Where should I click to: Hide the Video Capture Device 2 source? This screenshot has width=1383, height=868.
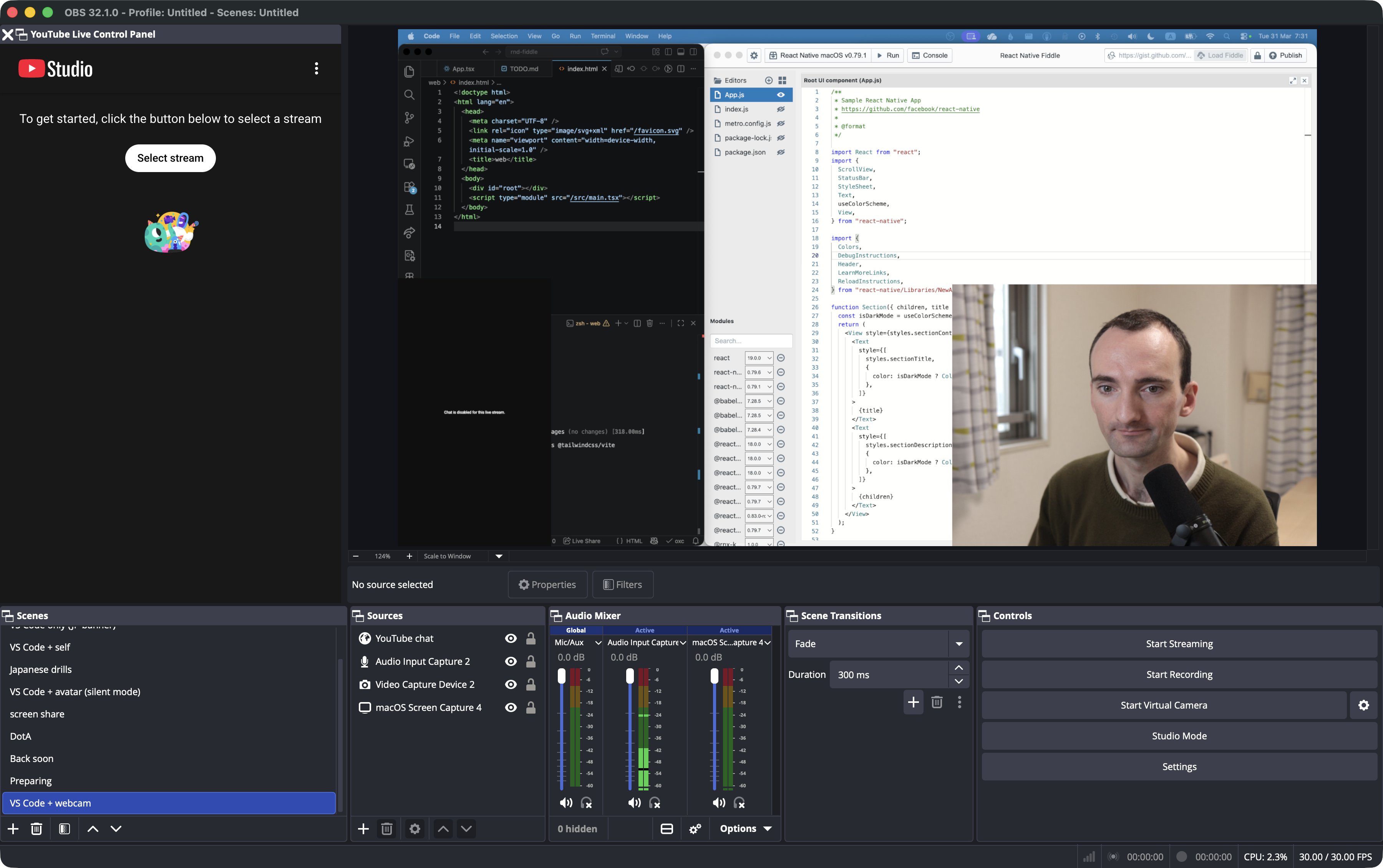coord(511,684)
